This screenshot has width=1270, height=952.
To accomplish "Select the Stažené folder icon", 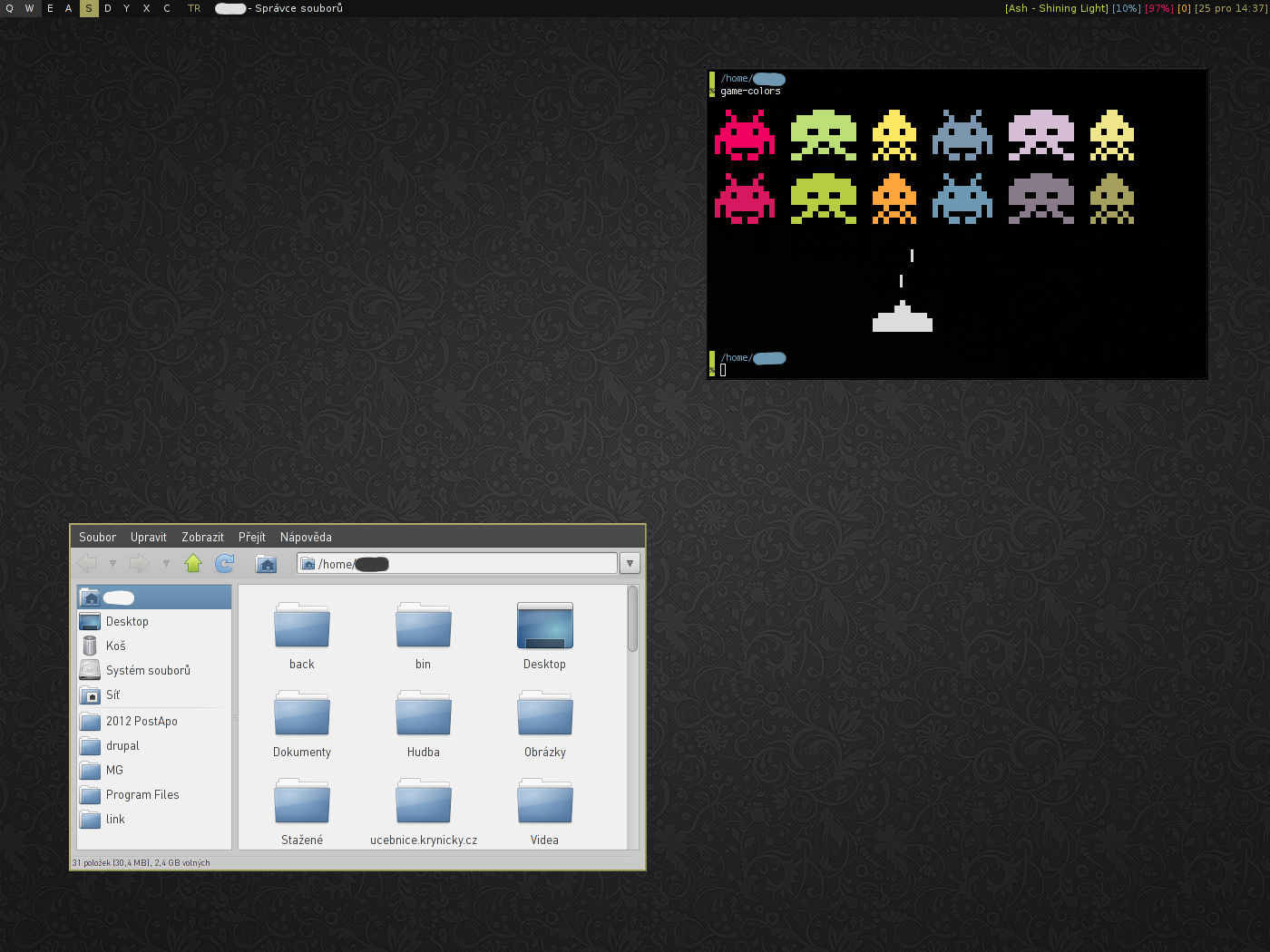I will click(x=302, y=801).
